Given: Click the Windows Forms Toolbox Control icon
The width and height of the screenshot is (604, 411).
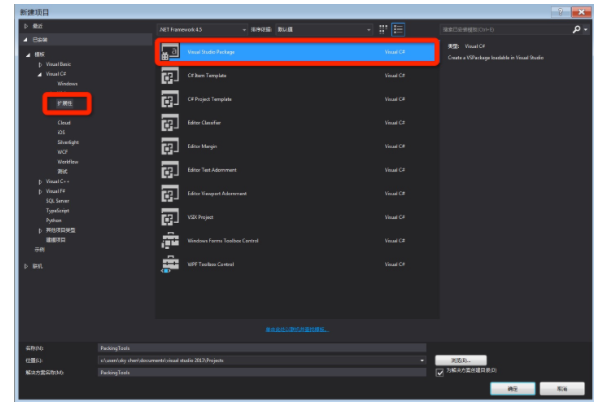Looking at the screenshot, I should pos(170,241).
